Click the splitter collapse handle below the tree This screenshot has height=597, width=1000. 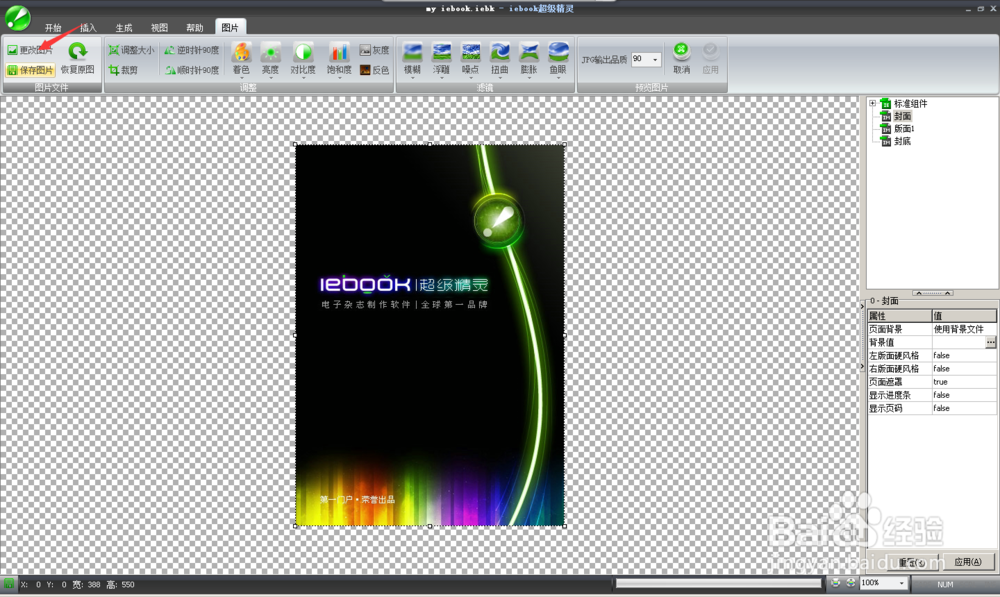(932, 293)
